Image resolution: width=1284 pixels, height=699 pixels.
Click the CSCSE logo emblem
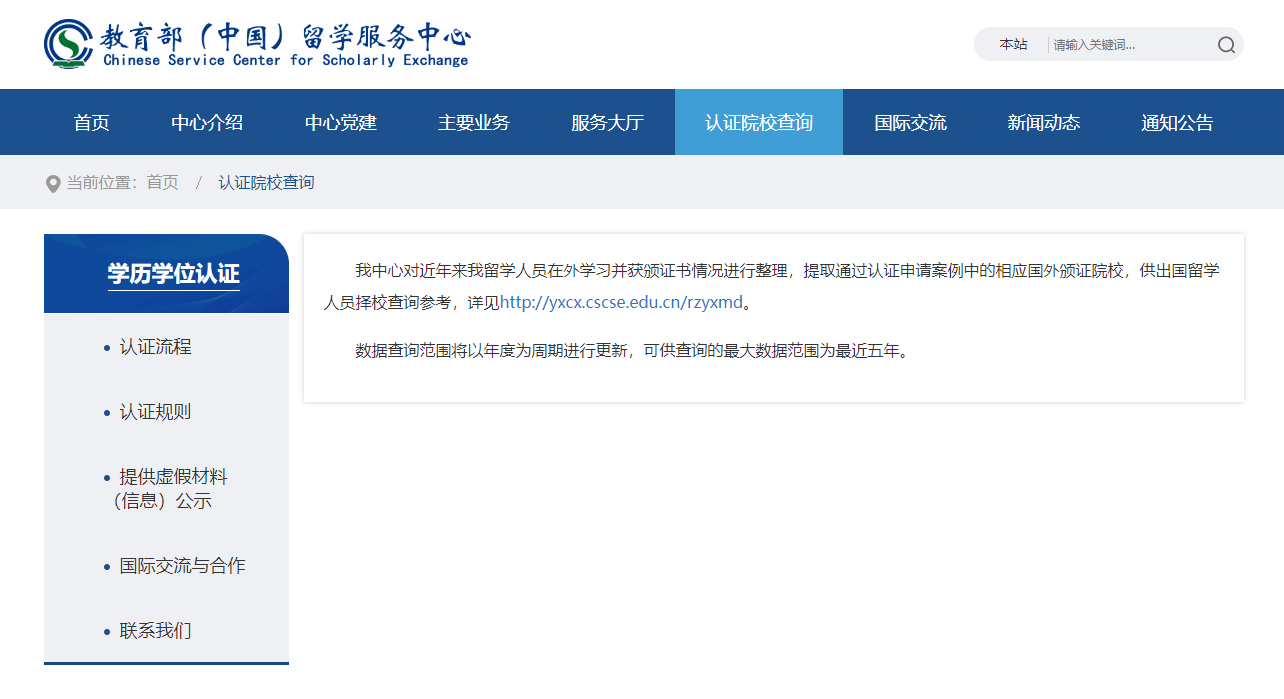(68, 44)
